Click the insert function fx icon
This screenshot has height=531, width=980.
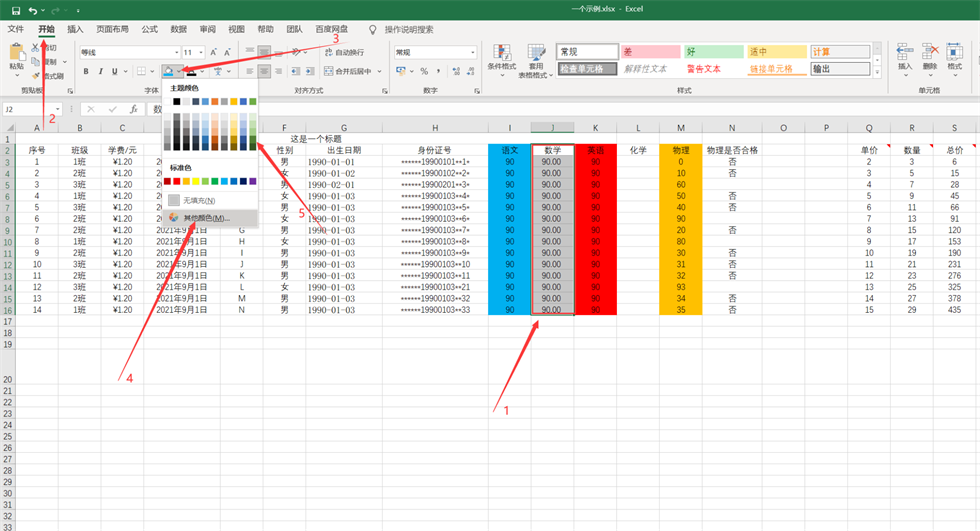(x=133, y=109)
